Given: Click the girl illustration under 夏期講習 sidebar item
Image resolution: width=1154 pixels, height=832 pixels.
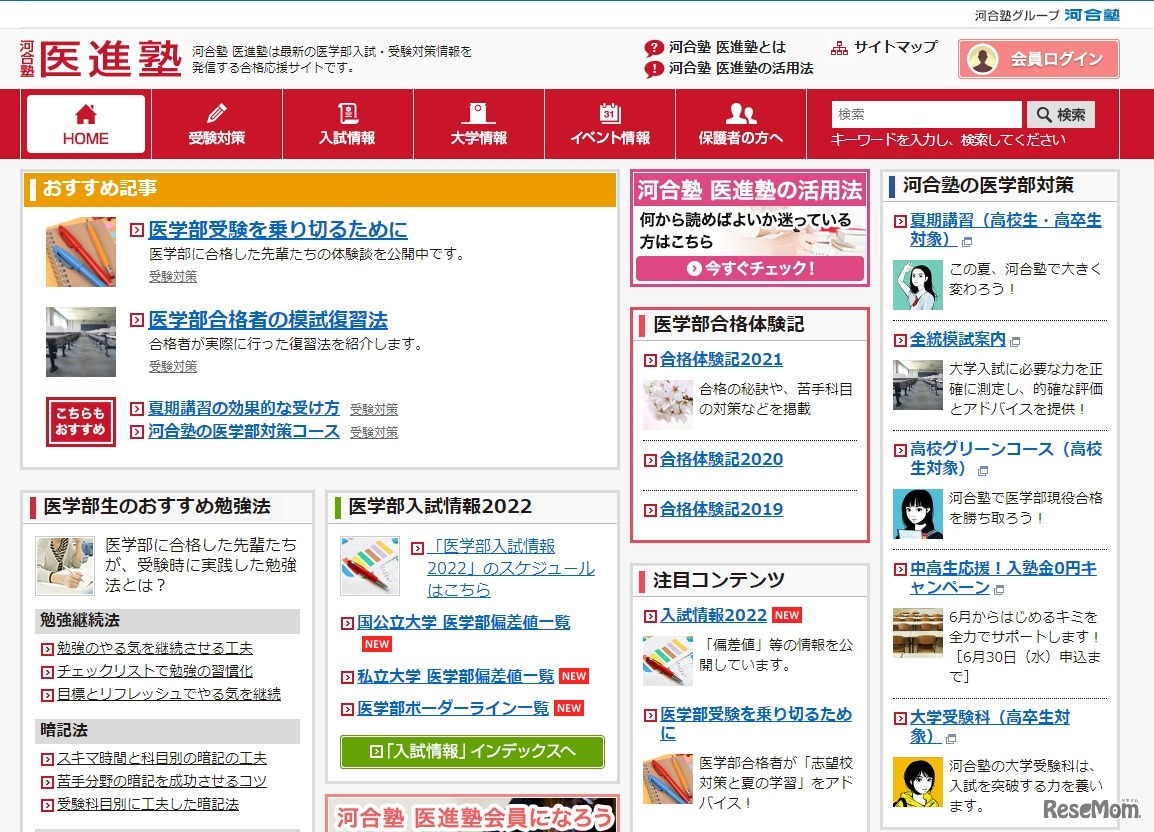Looking at the screenshot, I should [x=918, y=285].
